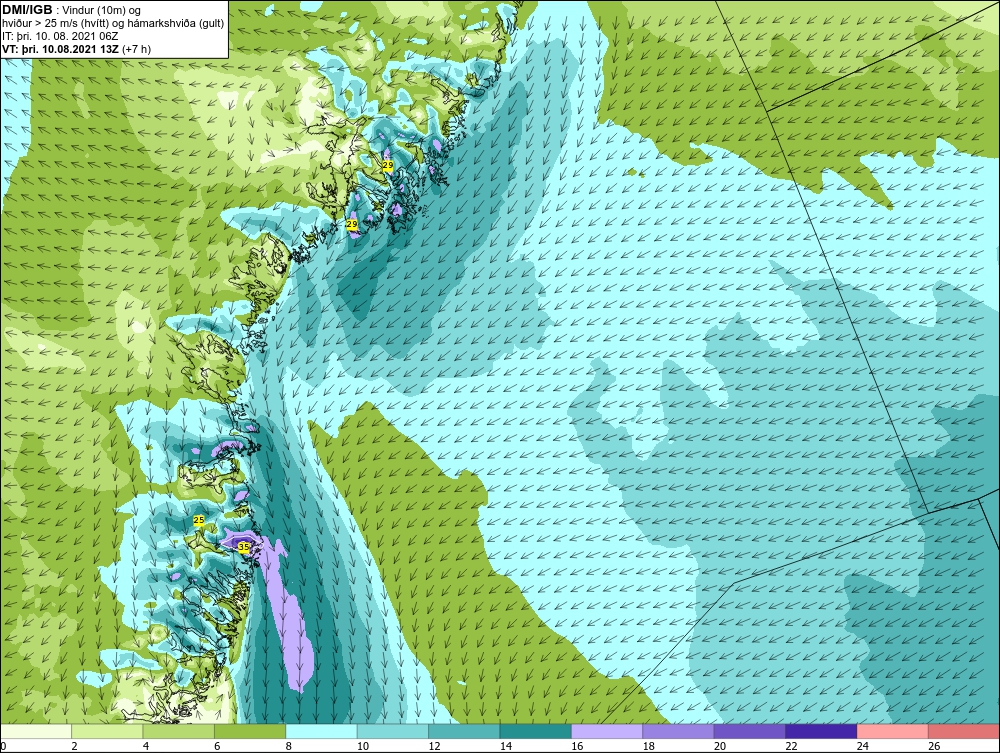The image size is (1000, 753).
Task: Click the 0–2 m/s palest legend swatch
Action: pyautogui.click(x=36, y=731)
